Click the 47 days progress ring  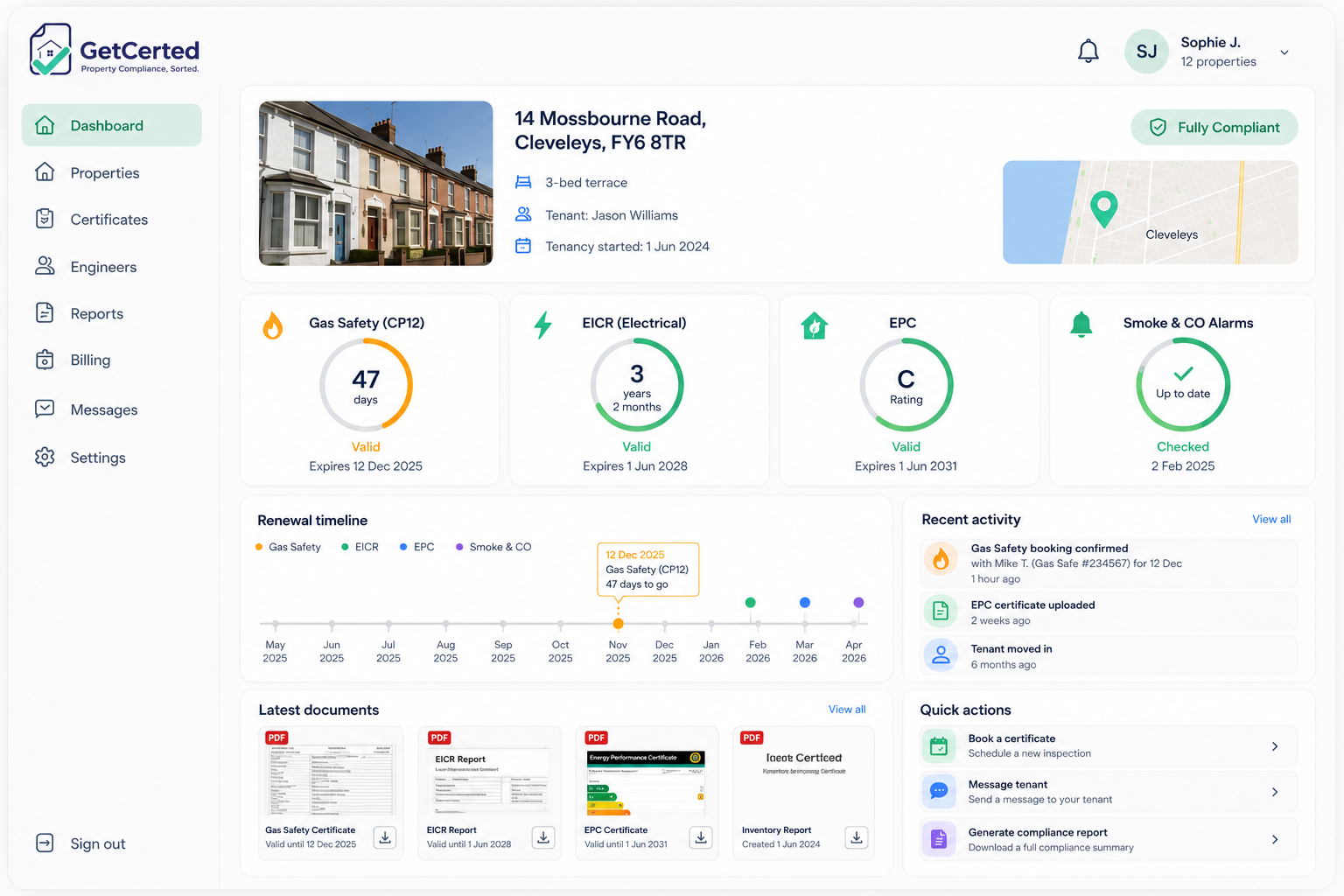(366, 385)
